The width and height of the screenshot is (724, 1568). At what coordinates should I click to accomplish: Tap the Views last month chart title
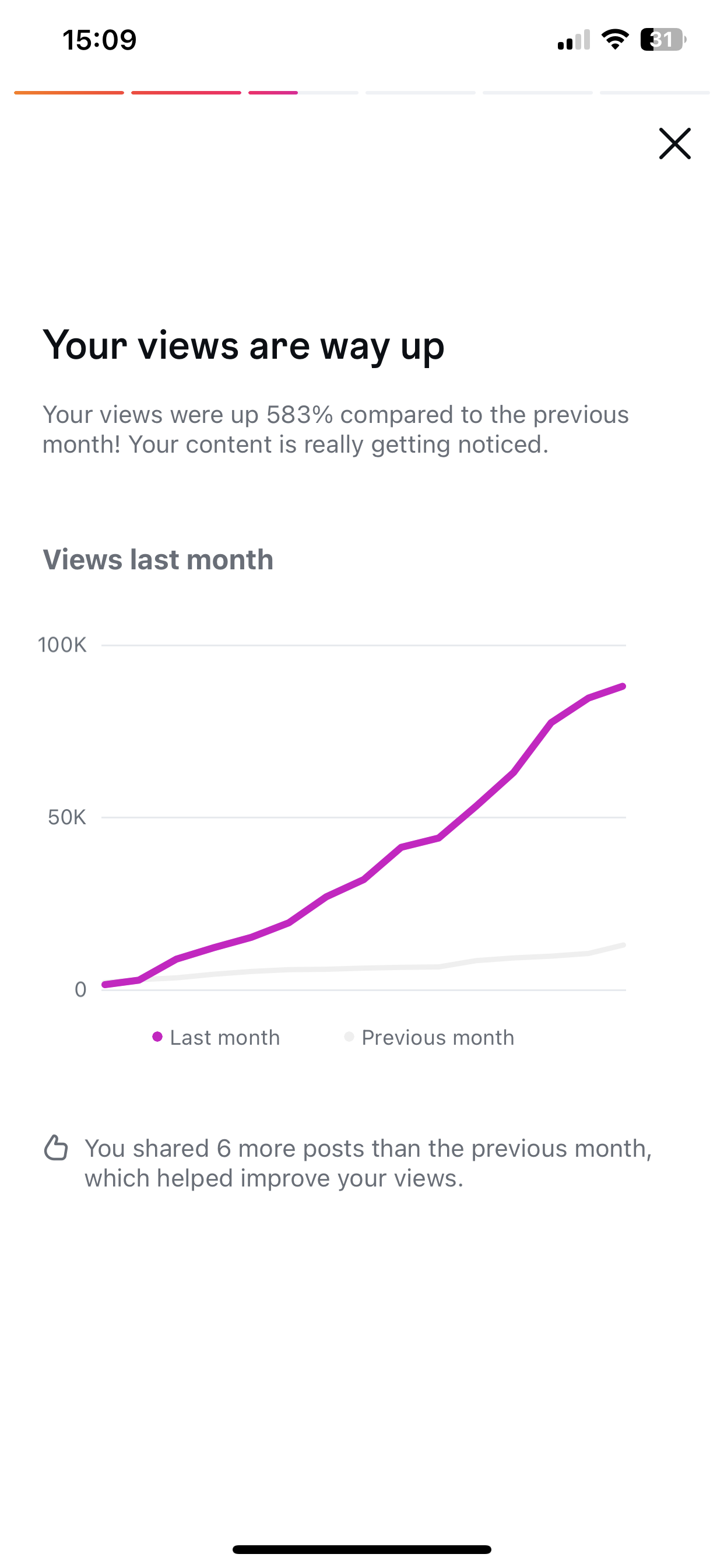(x=158, y=559)
